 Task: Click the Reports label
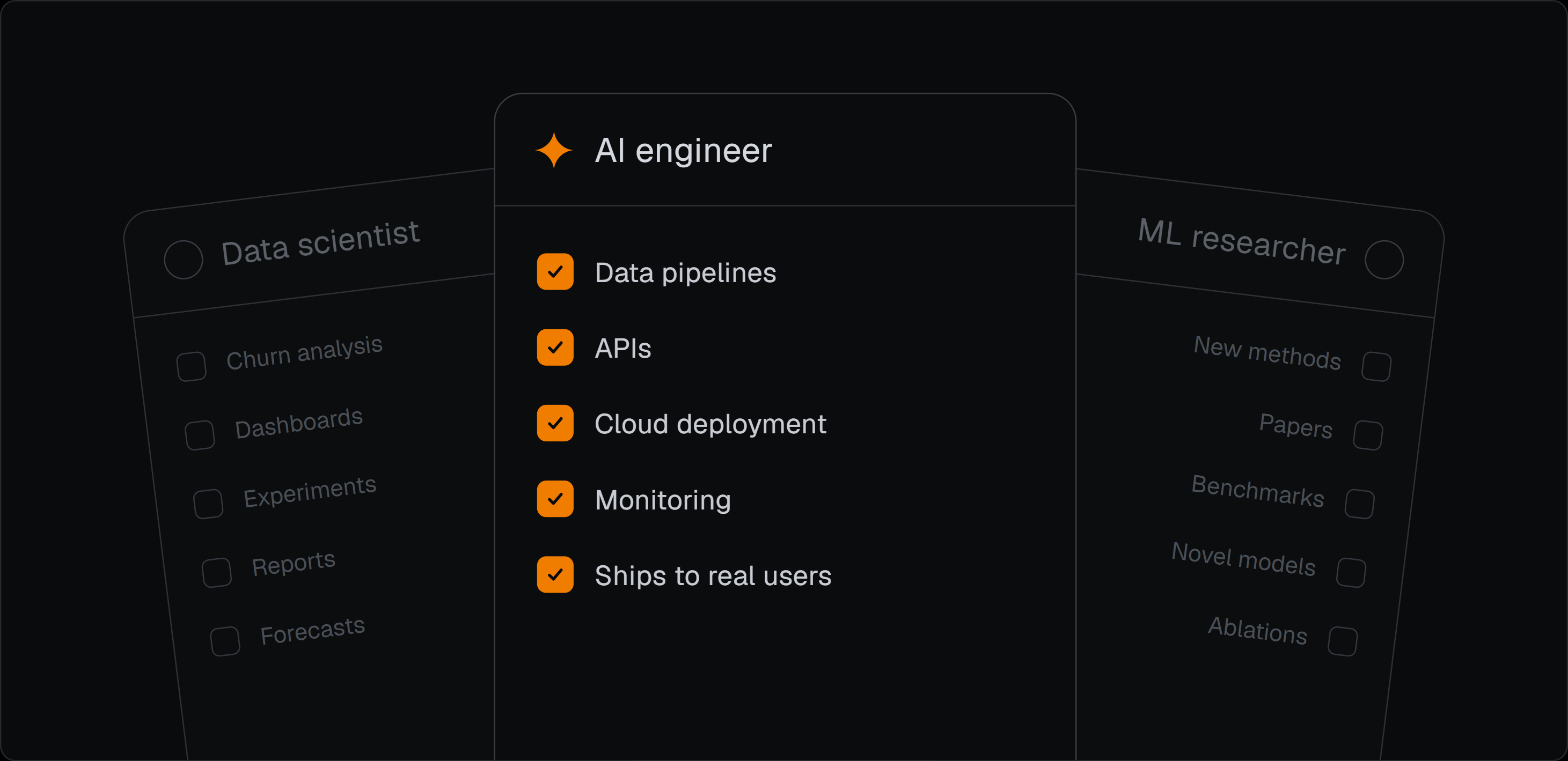294,563
